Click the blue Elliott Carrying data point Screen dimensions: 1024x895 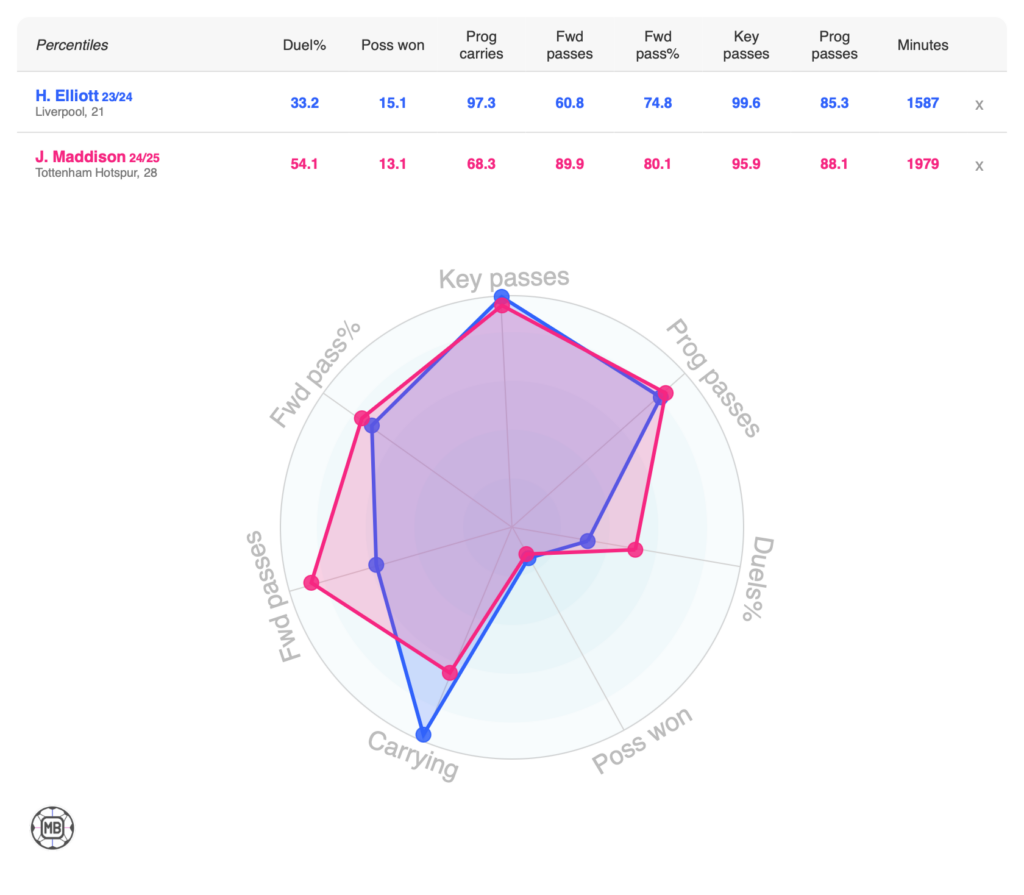coord(423,734)
